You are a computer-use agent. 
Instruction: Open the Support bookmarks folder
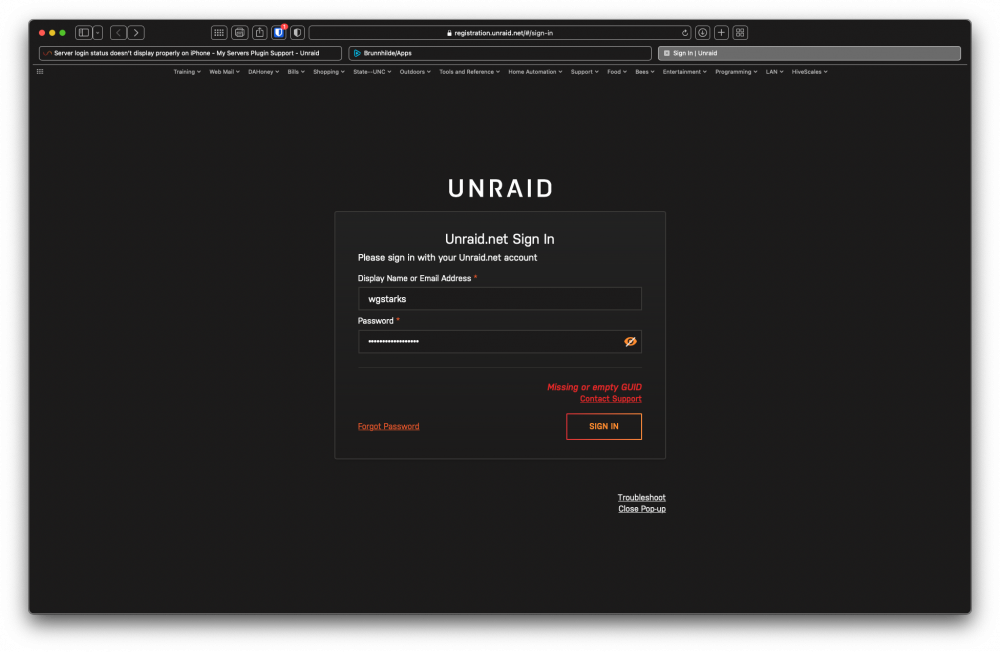click(584, 72)
